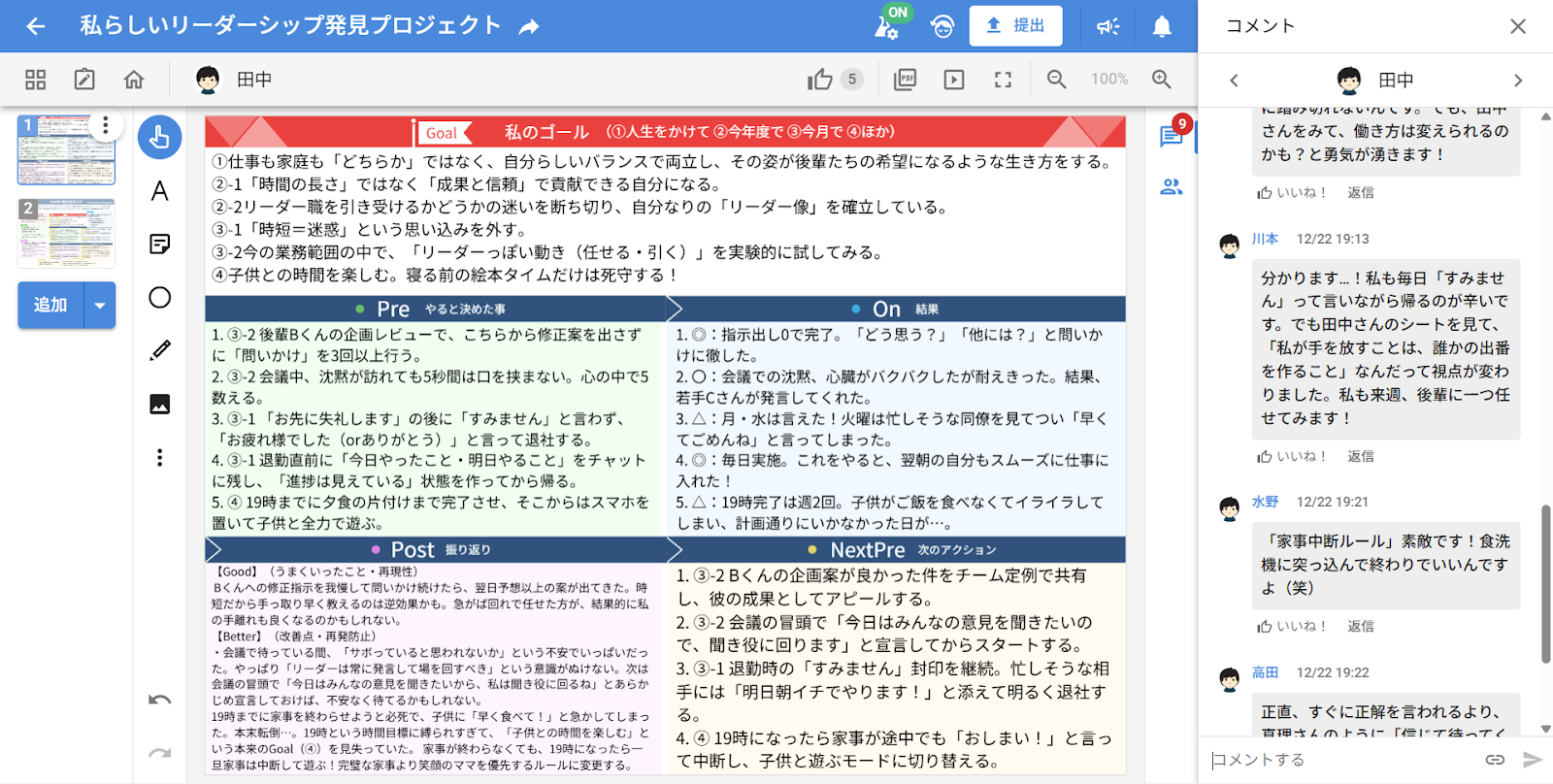
Task: Open the headset support icon
Action: coord(942,26)
